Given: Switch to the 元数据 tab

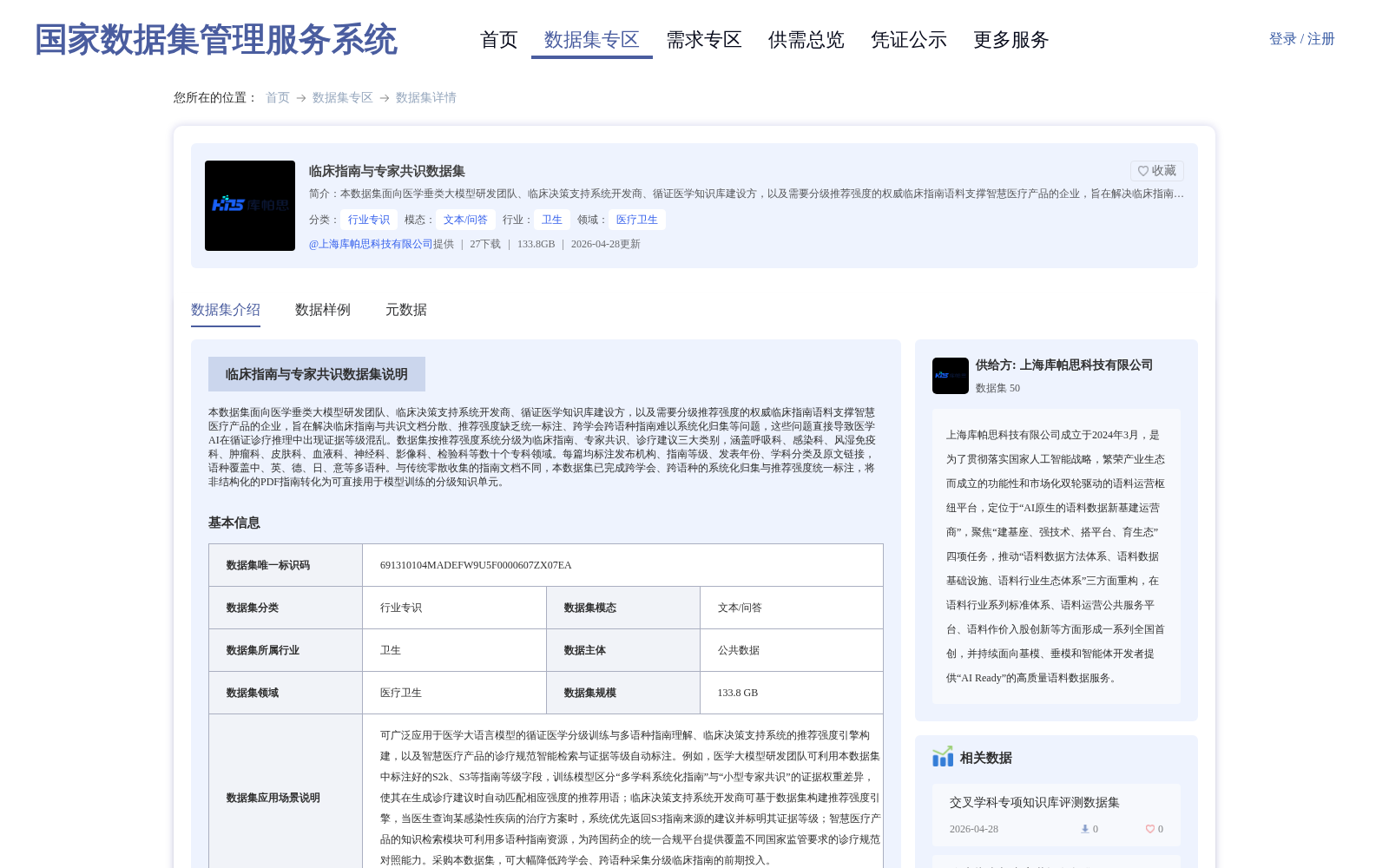Looking at the screenshot, I should 406,310.
